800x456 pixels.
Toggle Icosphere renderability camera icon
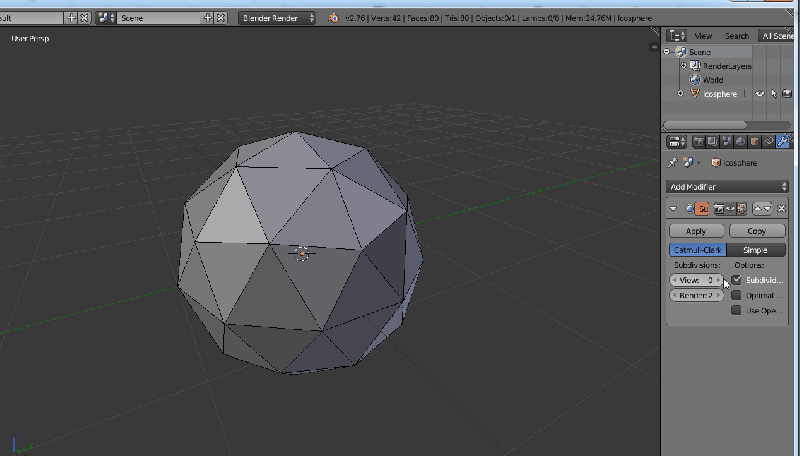[x=787, y=94]
